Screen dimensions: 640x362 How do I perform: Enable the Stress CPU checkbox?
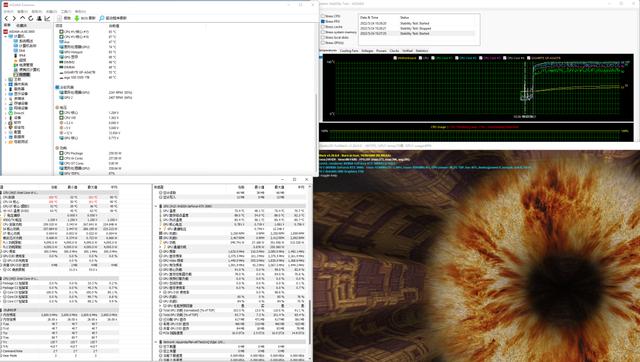coord(323,16)
